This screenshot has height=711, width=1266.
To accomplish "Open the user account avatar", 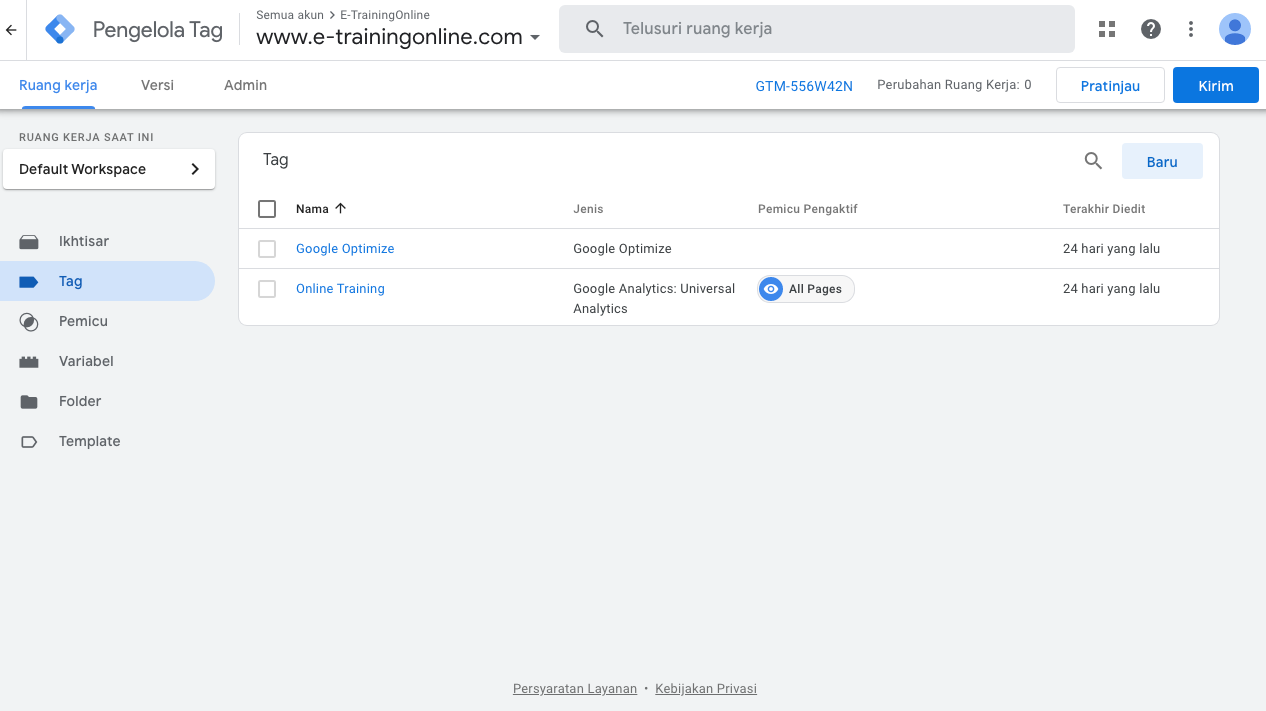I will (x=1235, y=29).
